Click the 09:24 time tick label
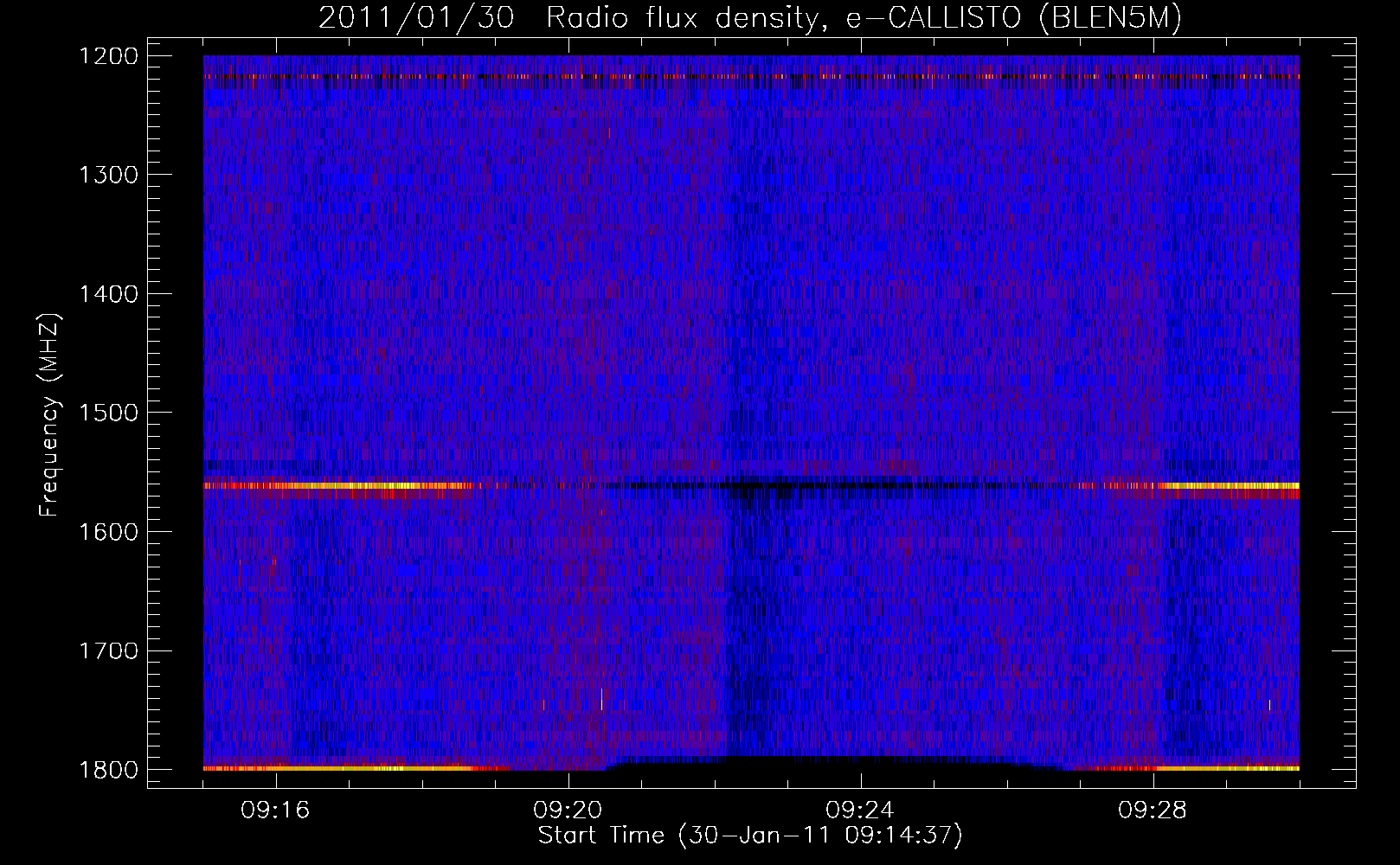Viewport: 1400px width, 865px height. pyautogui.click(x=860, y=811)
